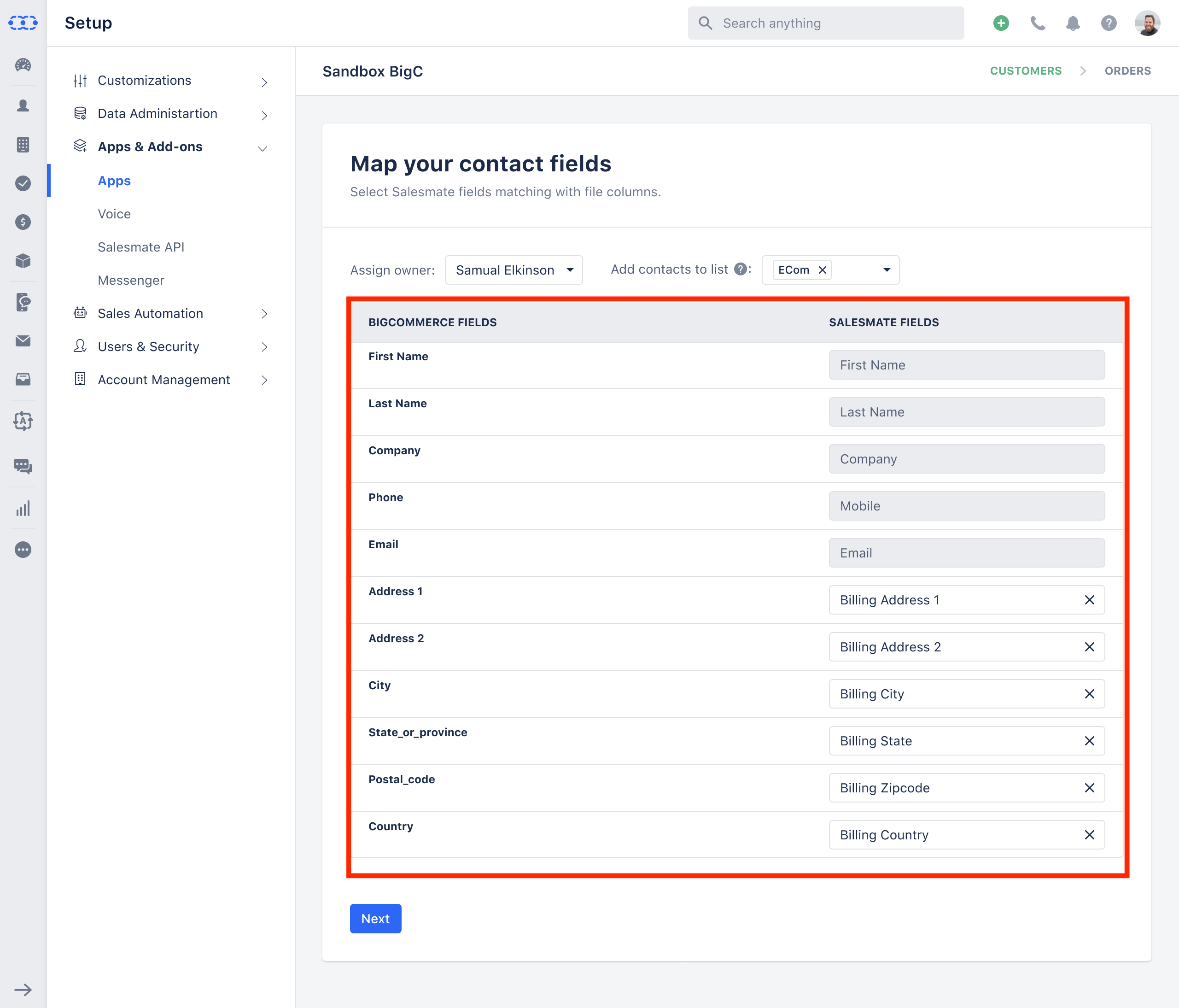Open notifications bell icon
1179x1008 pixels.
[1073, 23]
